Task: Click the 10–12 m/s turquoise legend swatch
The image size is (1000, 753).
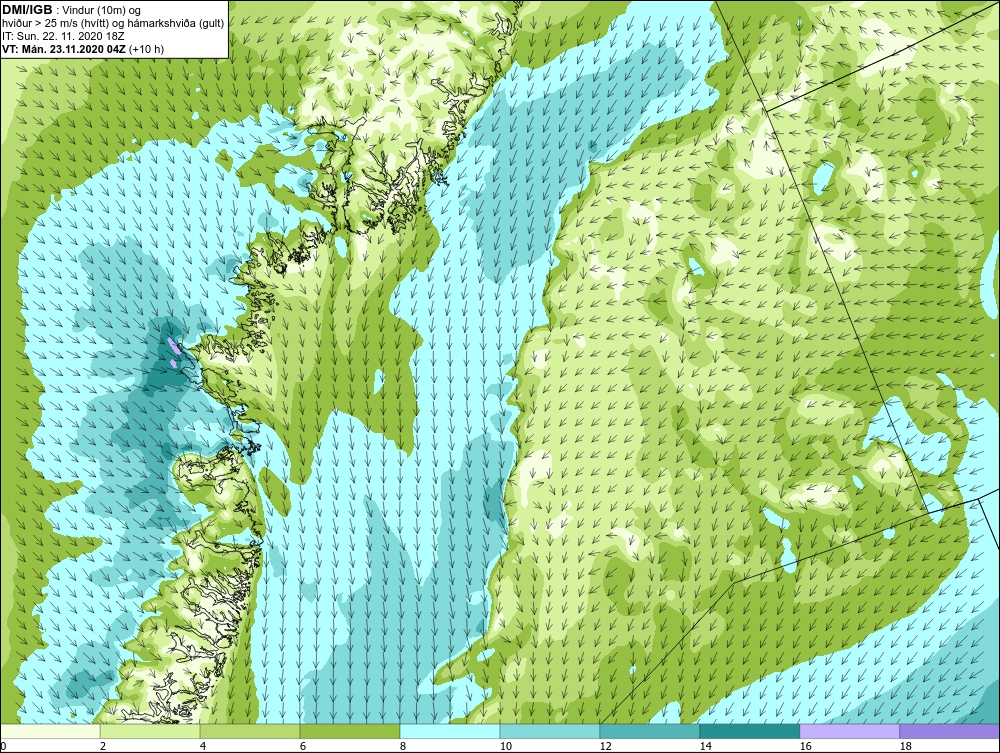Action: 550,731
